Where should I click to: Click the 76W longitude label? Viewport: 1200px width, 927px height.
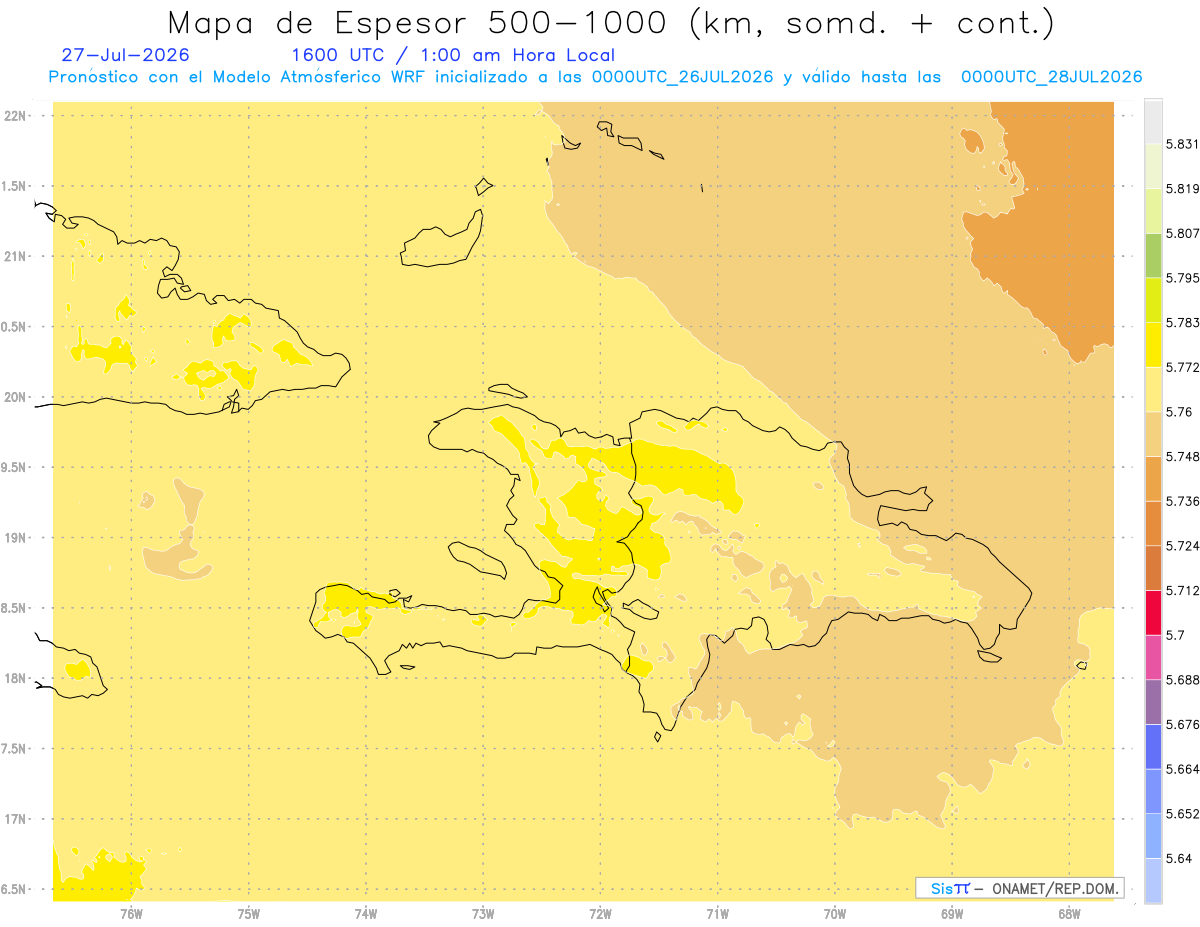point(131,913)
